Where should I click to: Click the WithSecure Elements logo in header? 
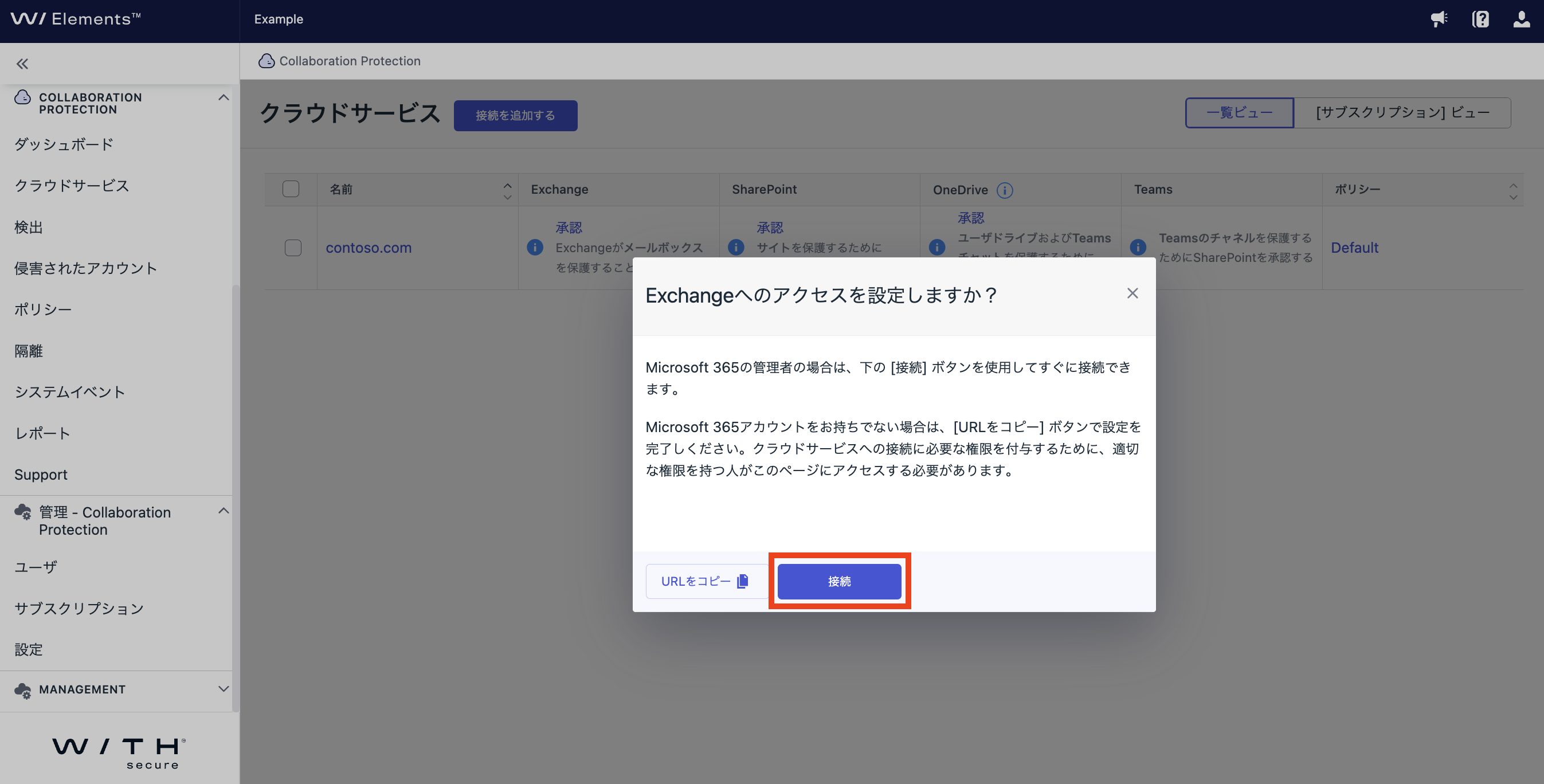[x=76, y=19]
